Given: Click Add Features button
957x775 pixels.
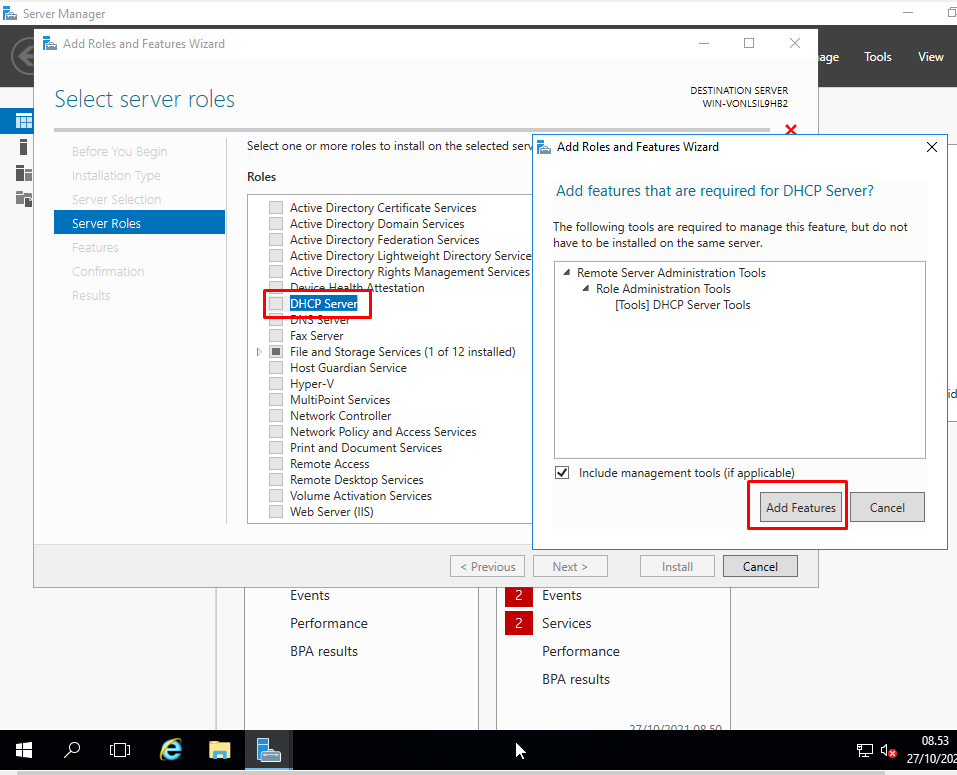Looking at the screenshot, I should tap(800, 508).
